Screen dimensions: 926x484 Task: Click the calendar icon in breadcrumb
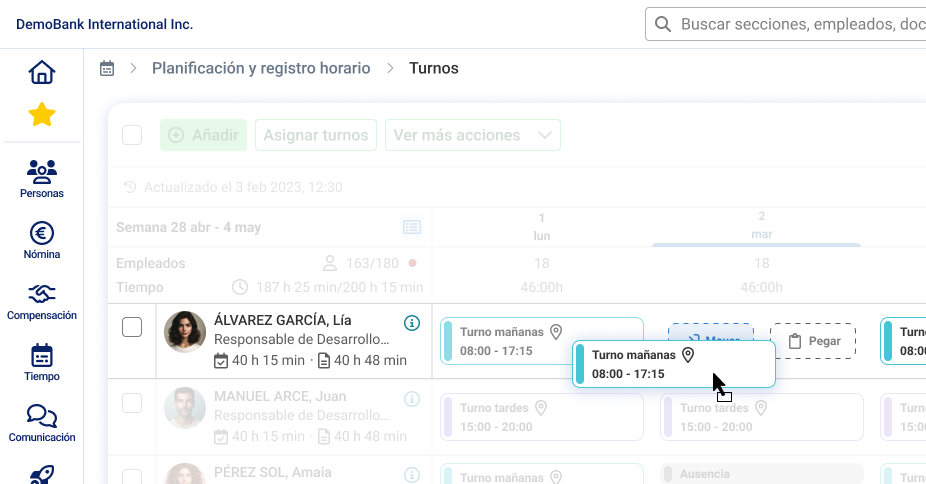click(x=107, y=69)
